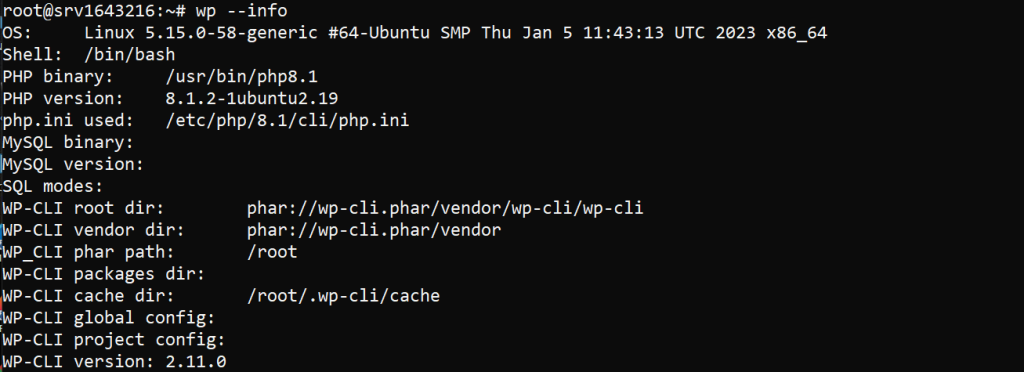The height and width of the screenshot is (372, 1024).
Task: Click the x86_64 architecture text
Action: (797, 33)
